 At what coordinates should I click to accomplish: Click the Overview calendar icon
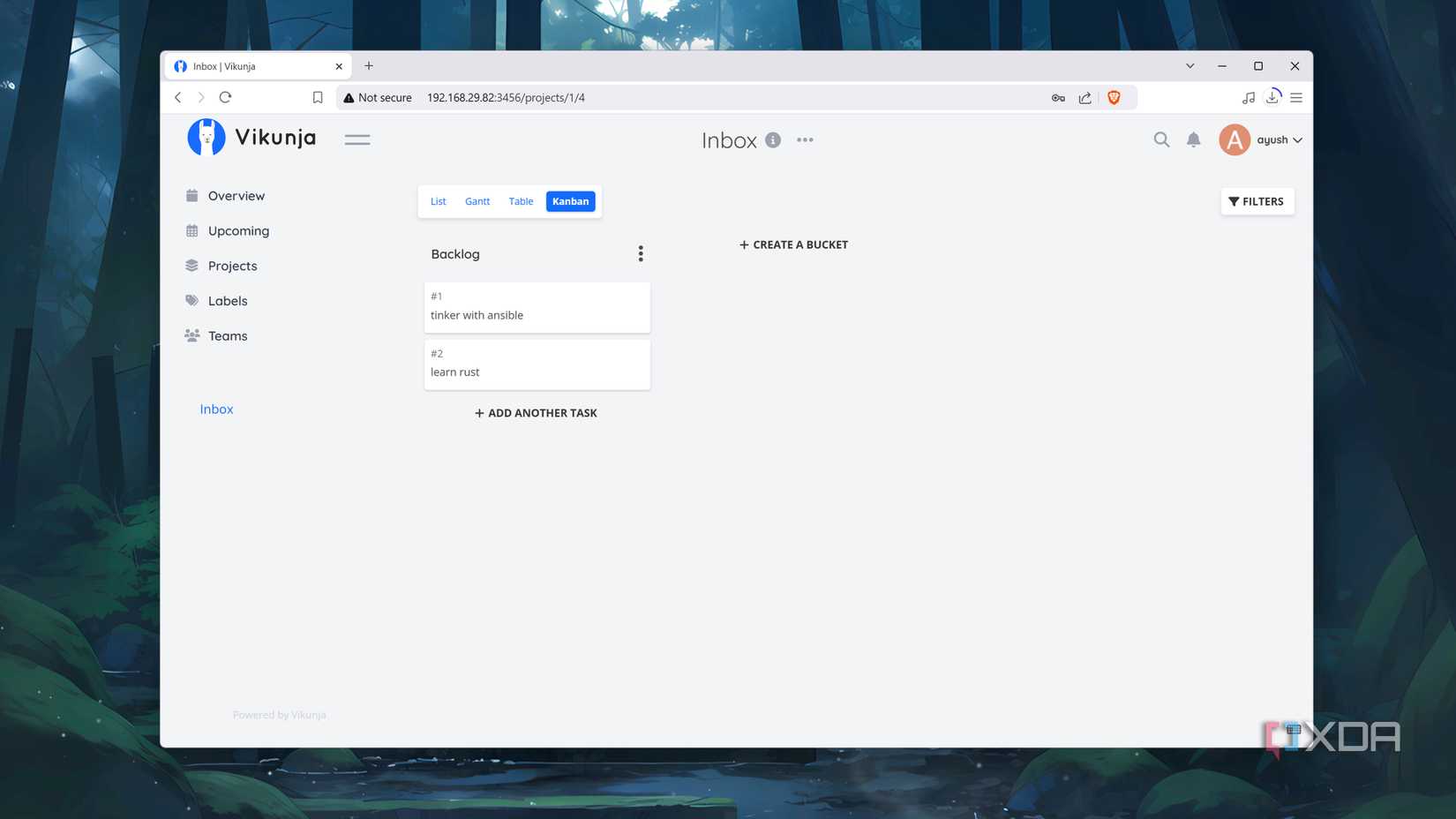click(191, 196)
